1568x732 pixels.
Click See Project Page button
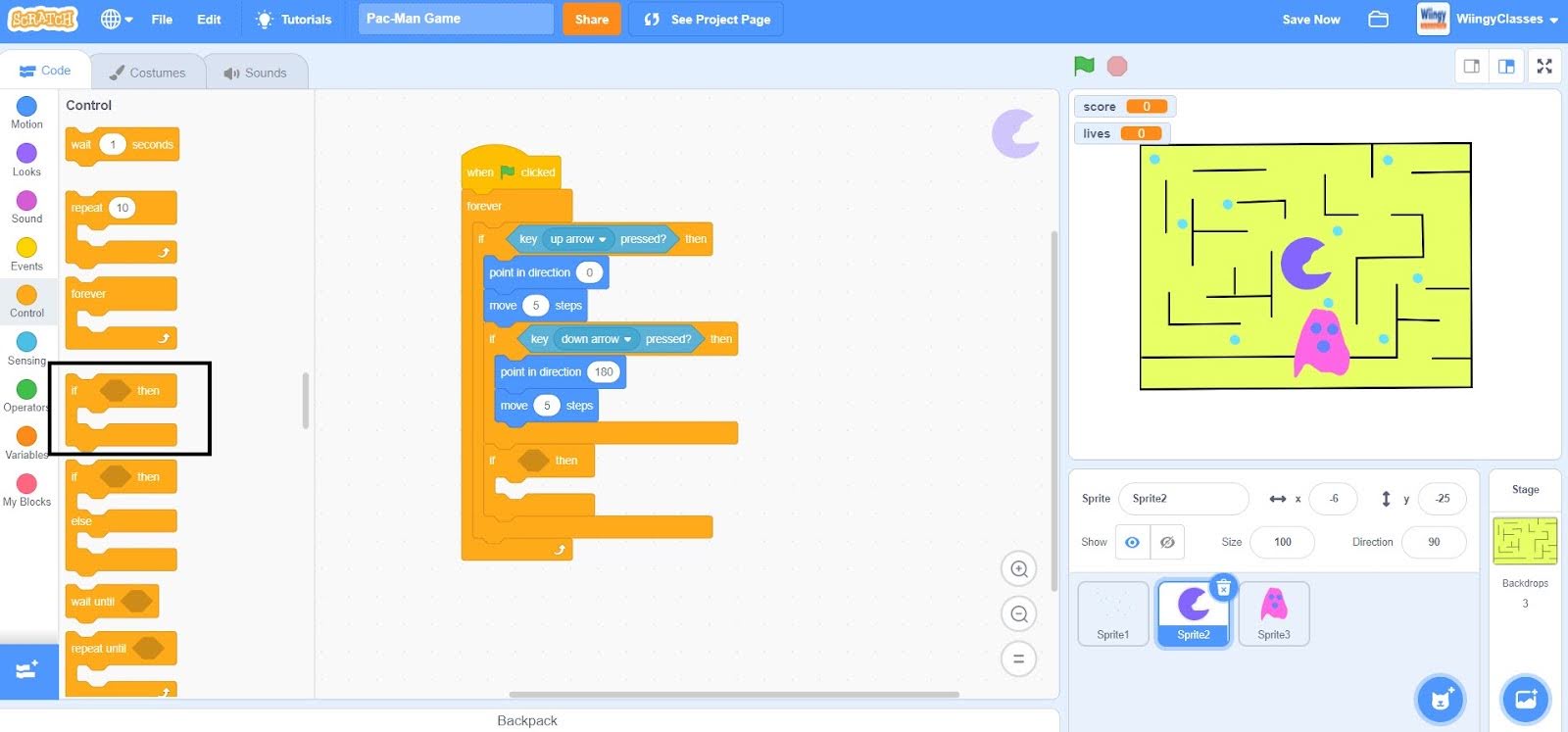707,20
